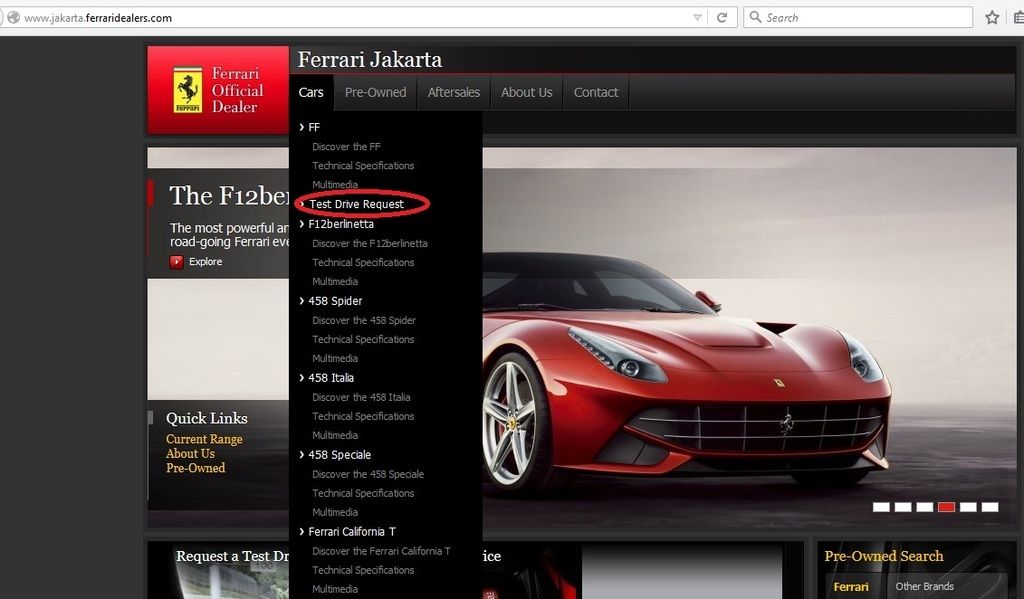
Task: Open the About Us menu tab
Action: [526, 92]
